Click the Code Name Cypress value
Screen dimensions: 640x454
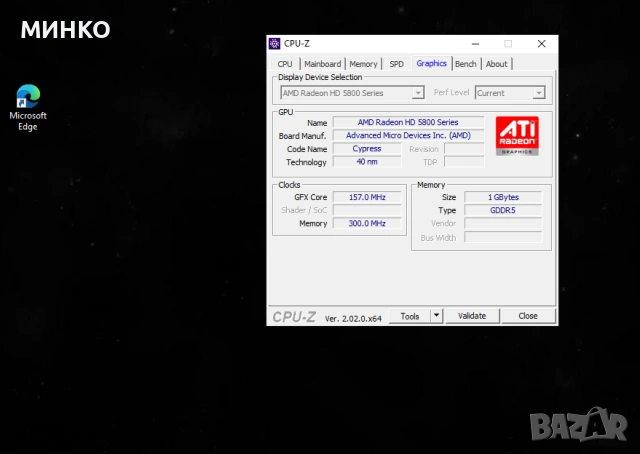click(x=367, y=149)
